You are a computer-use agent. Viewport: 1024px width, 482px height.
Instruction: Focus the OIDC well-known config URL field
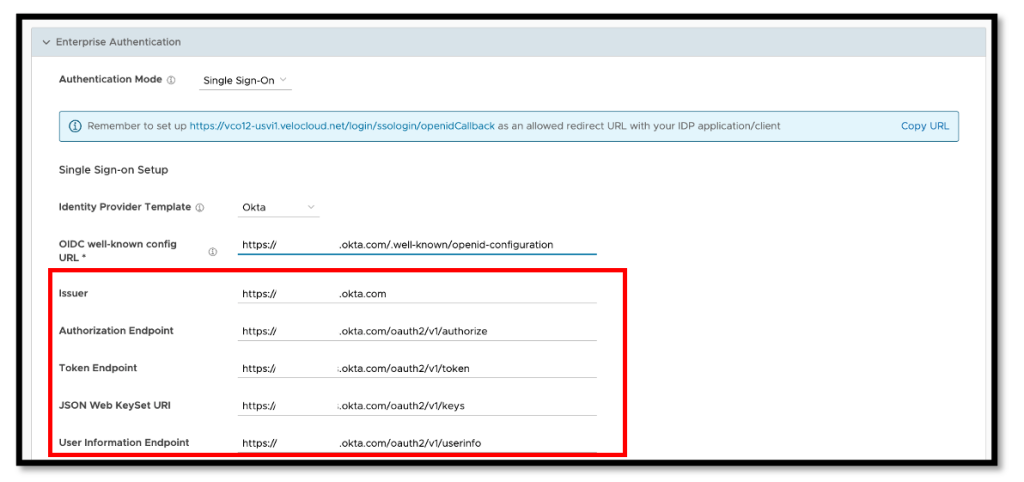point(416,245)
